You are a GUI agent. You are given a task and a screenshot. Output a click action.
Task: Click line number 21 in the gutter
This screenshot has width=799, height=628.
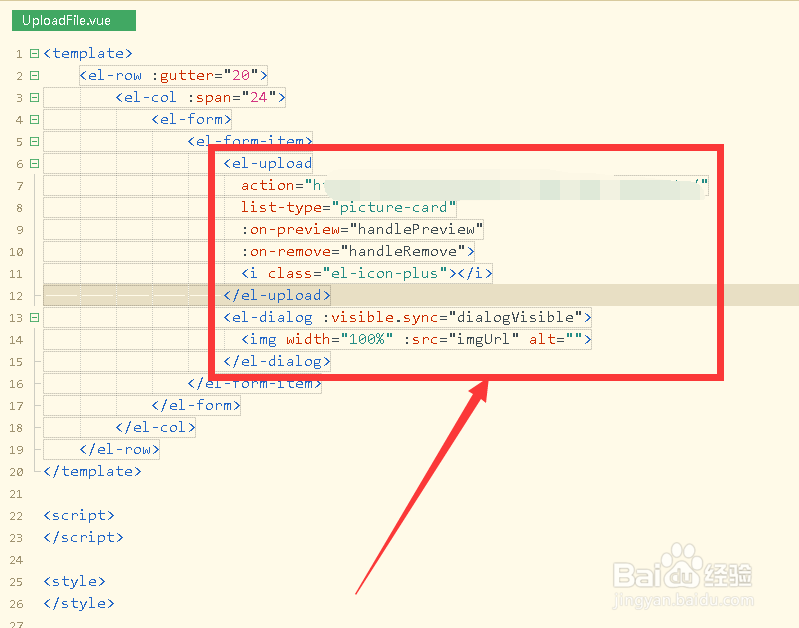[16, 494]
